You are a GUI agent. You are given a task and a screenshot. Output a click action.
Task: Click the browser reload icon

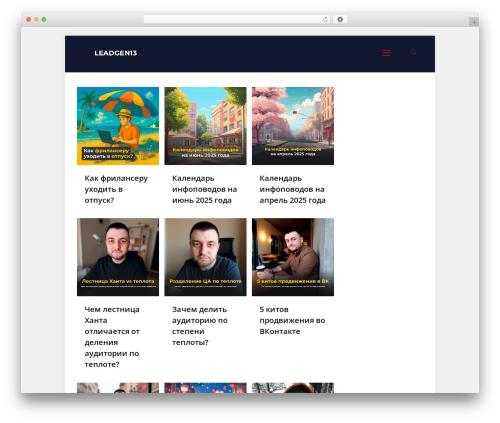(x=325, y=19)
